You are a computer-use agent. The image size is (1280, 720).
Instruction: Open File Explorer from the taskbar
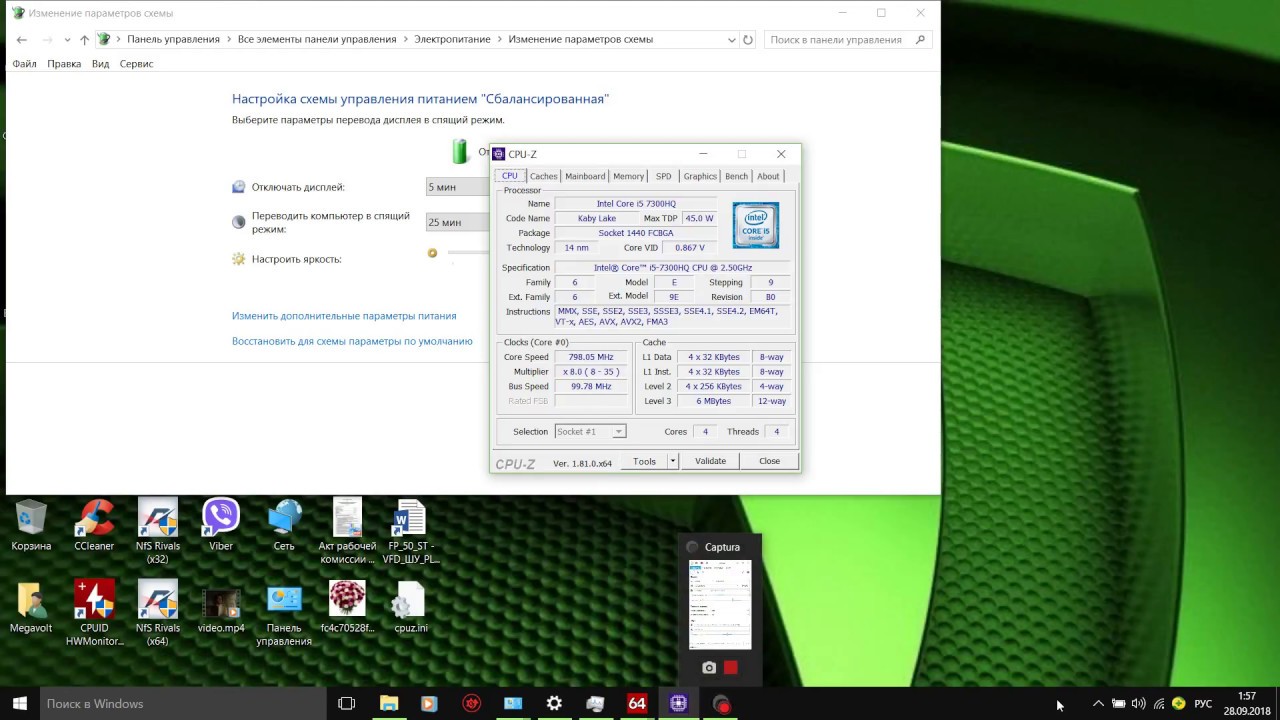point(389,704)
